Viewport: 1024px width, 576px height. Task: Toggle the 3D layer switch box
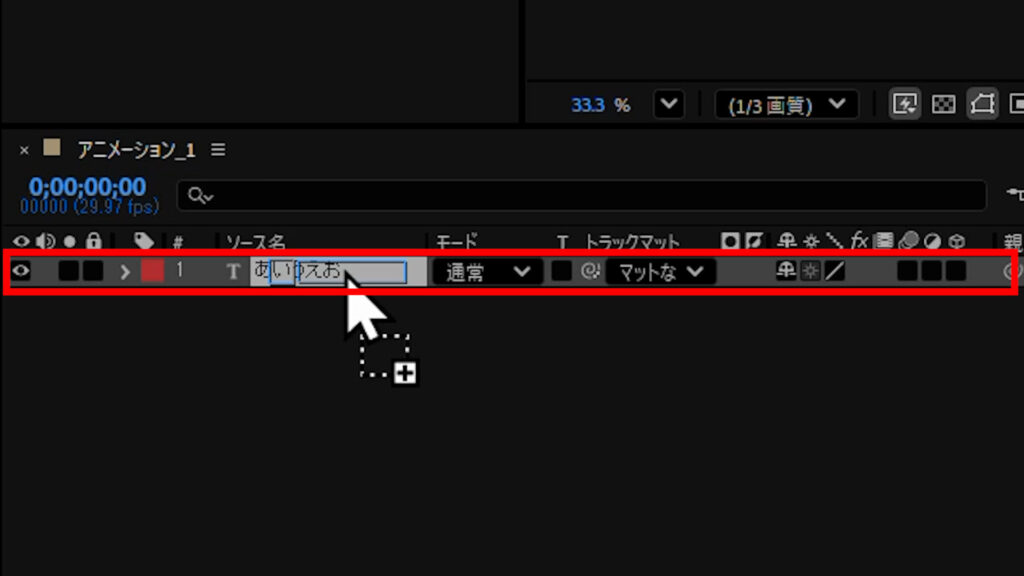[x=956, y=271]
